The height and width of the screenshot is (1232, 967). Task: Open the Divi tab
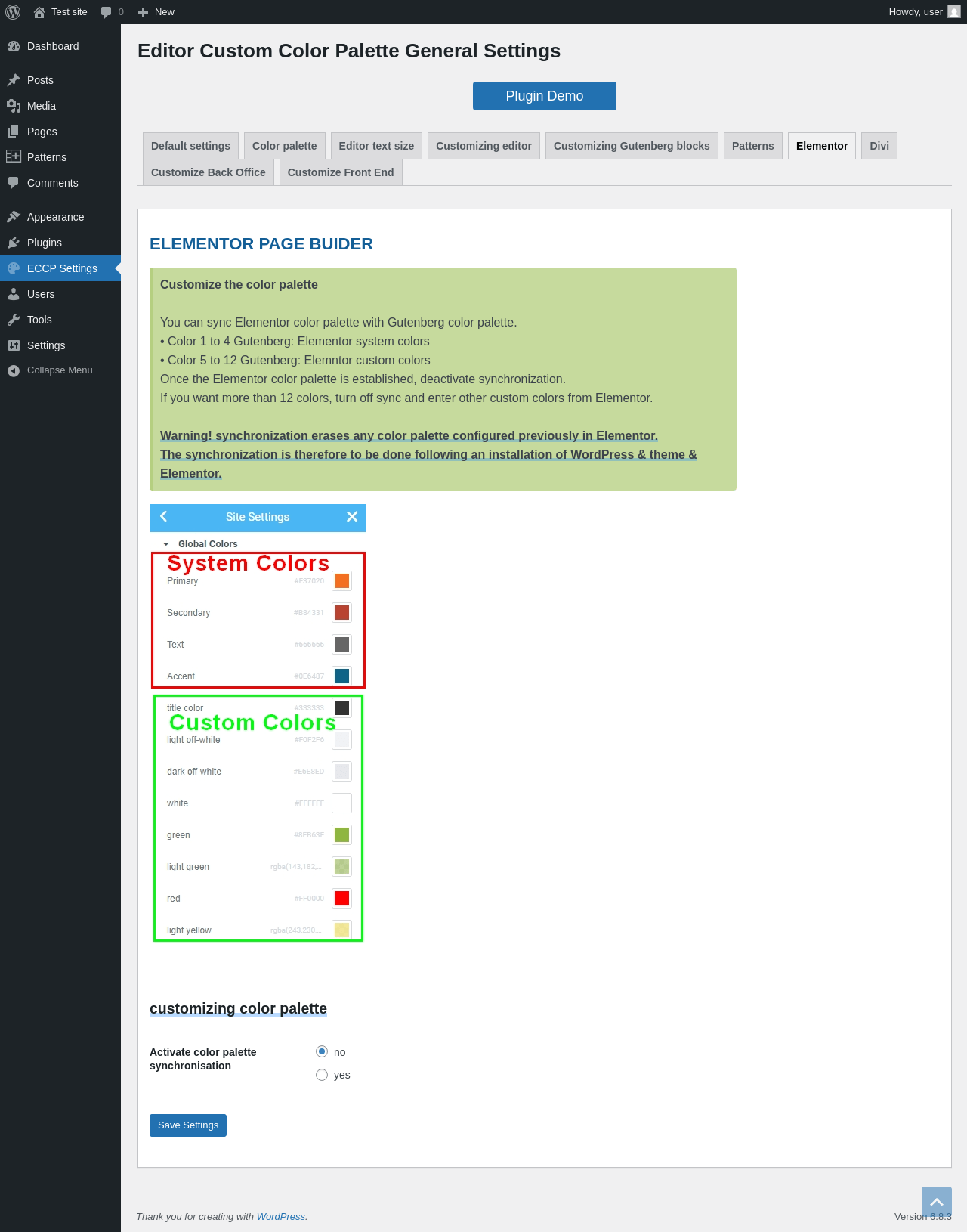pos(879,146)
